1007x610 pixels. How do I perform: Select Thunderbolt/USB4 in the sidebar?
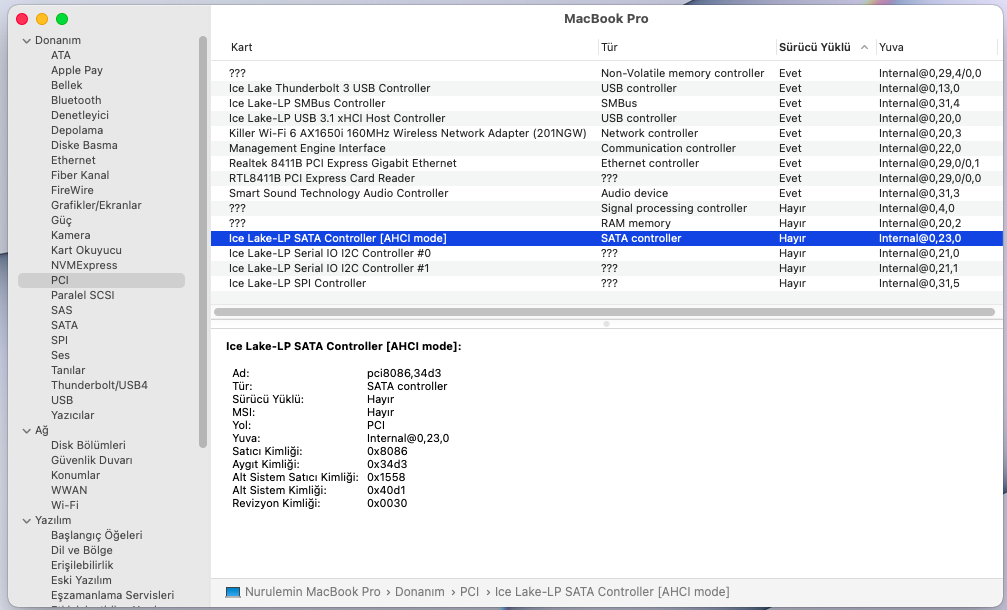(x=99, y=385)
